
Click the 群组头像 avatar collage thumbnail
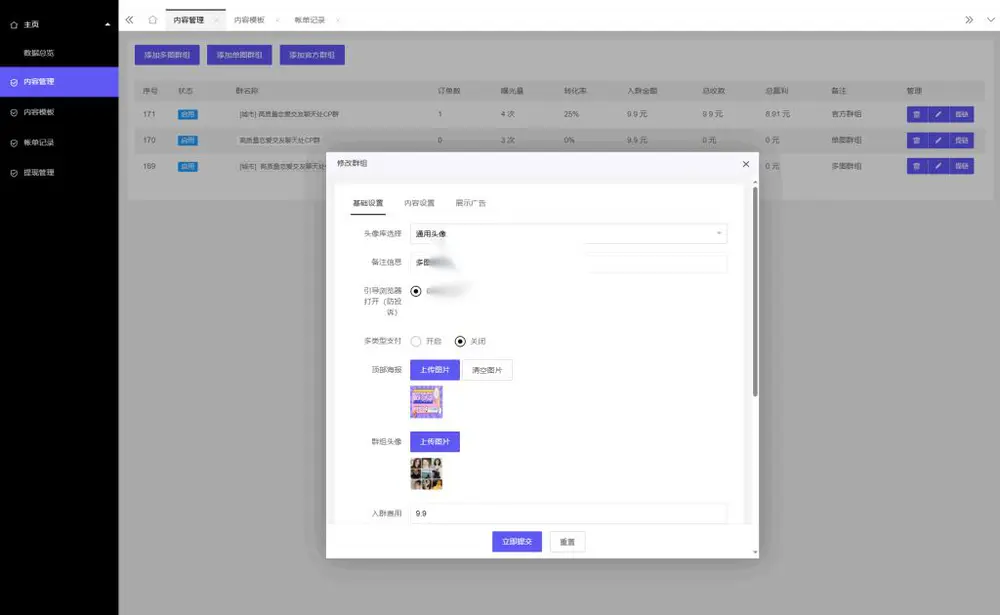pos(426,473)
